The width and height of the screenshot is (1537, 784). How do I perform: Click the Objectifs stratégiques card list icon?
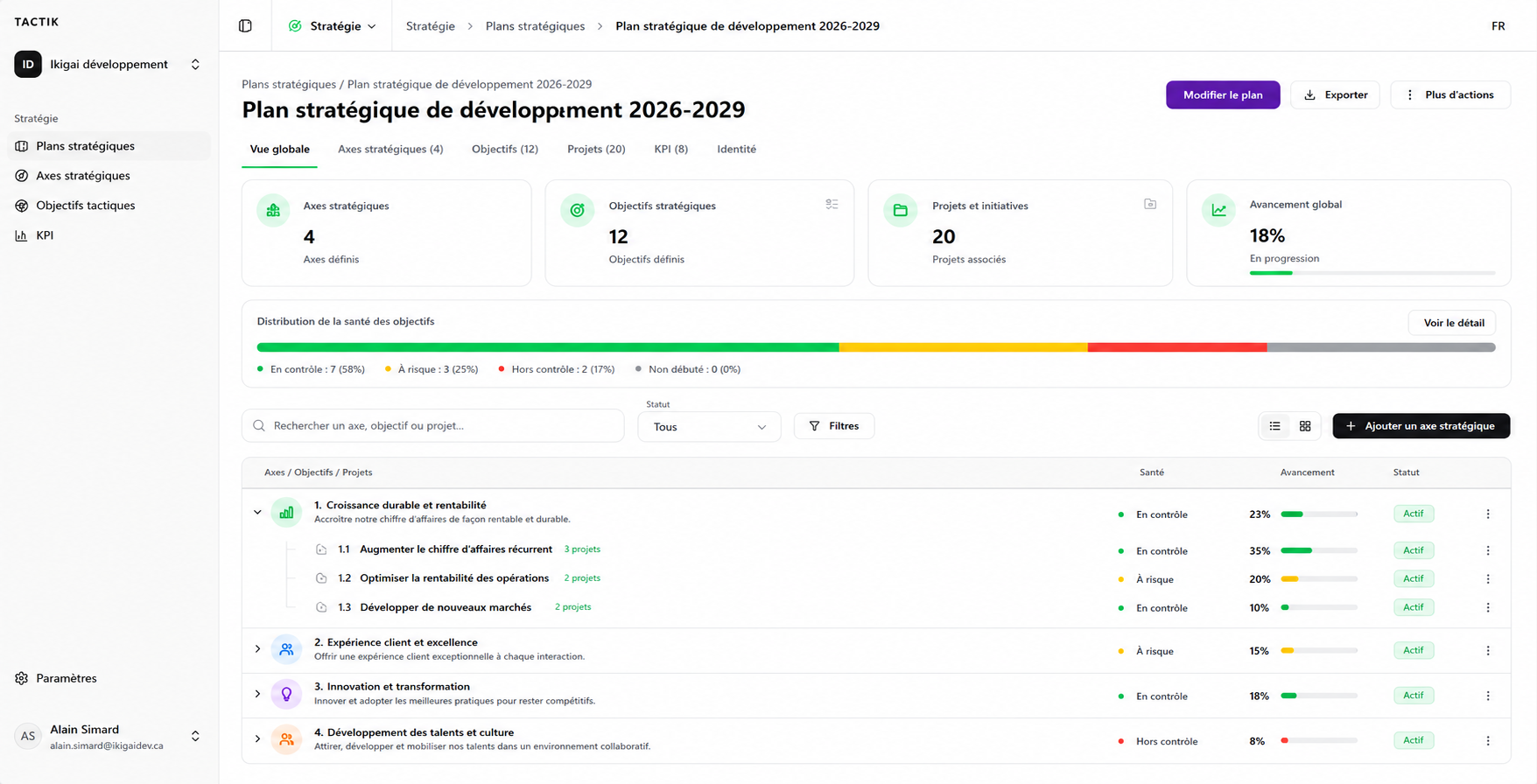pos(832,204)
